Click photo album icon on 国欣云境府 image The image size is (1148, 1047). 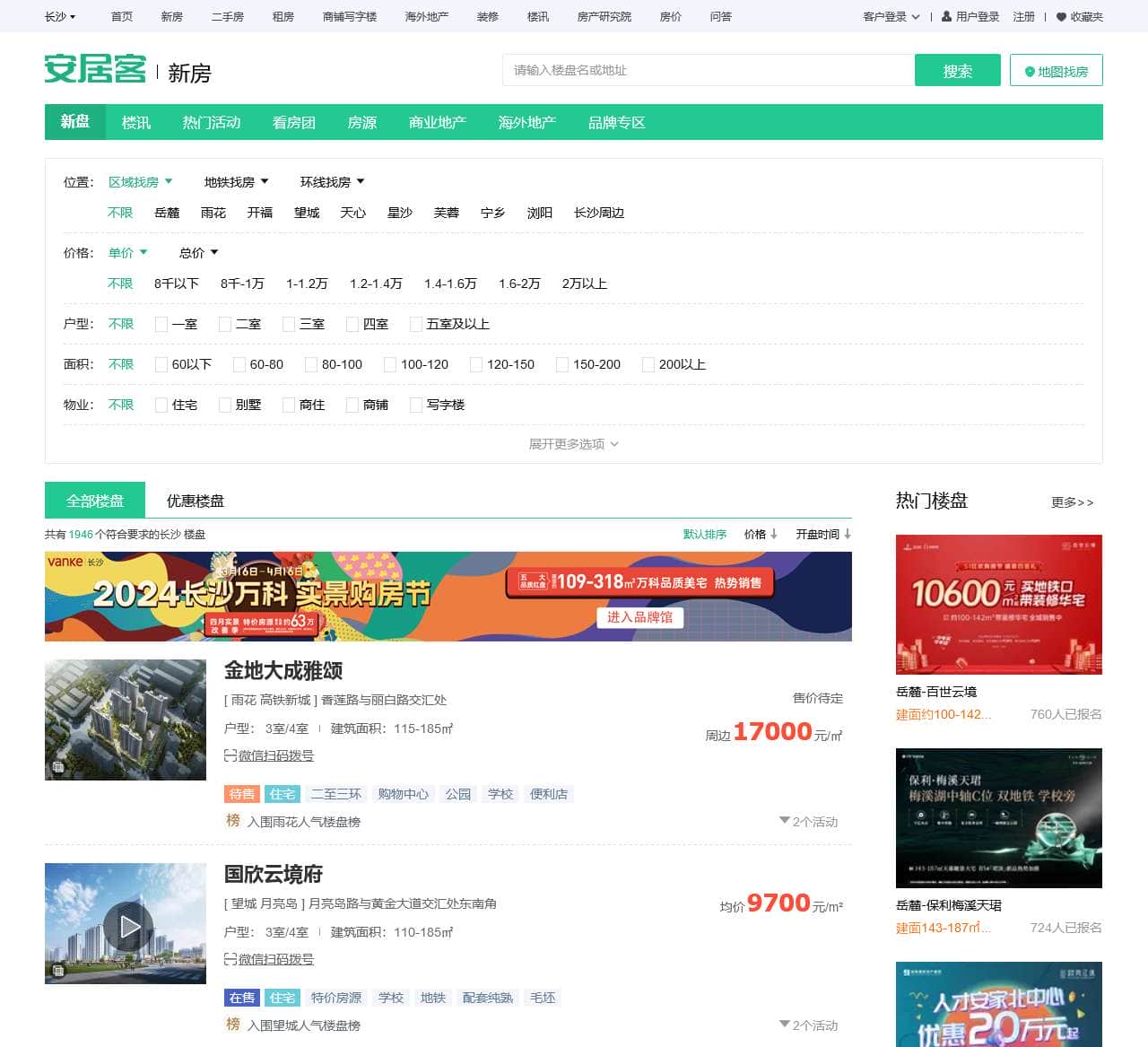(x=58, y=971)
